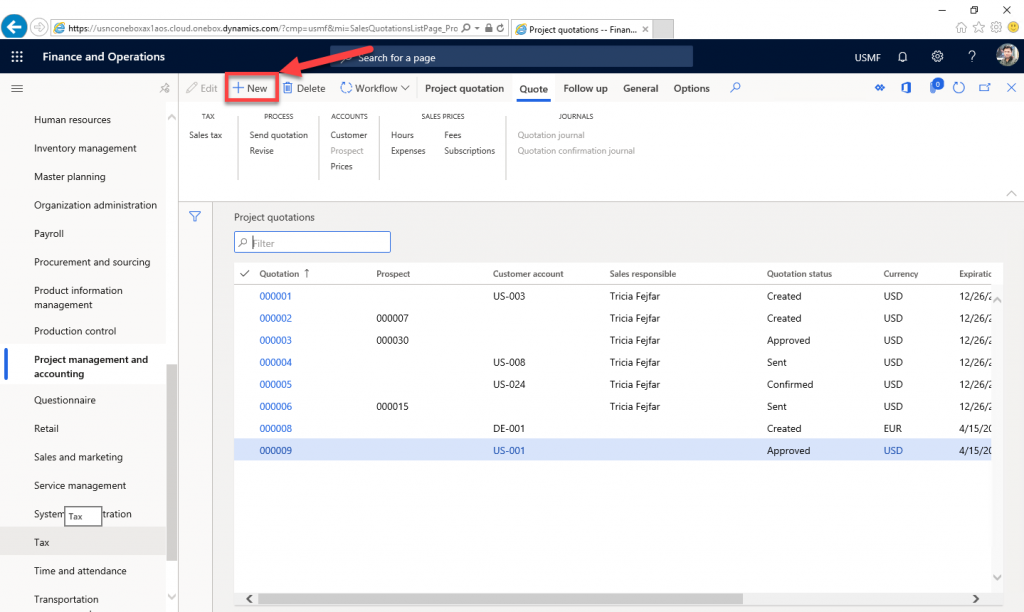
Task: Click the Help question mark icon
Action: coord(971,57)
